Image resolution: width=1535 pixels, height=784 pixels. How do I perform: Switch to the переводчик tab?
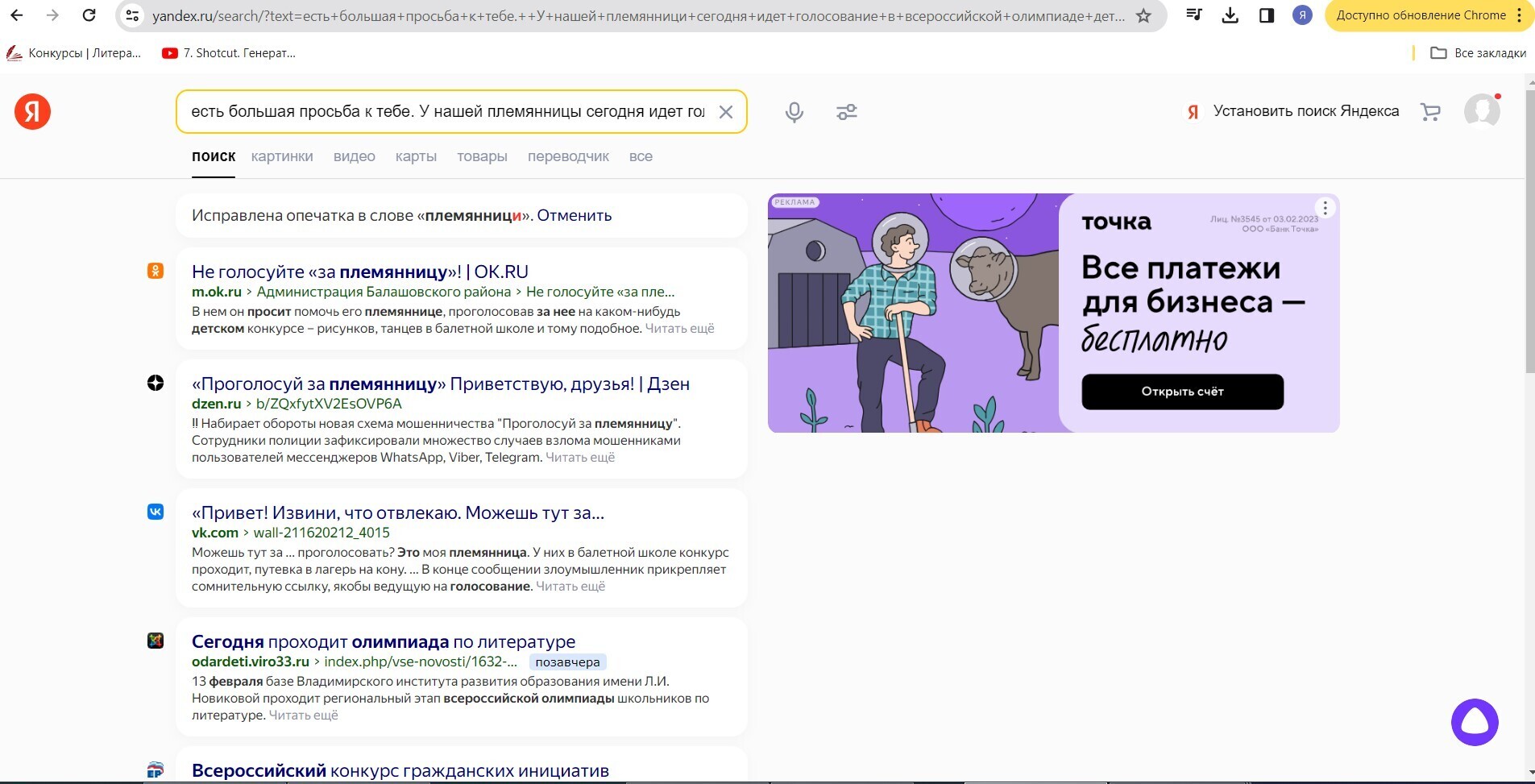tap(567, 156)
